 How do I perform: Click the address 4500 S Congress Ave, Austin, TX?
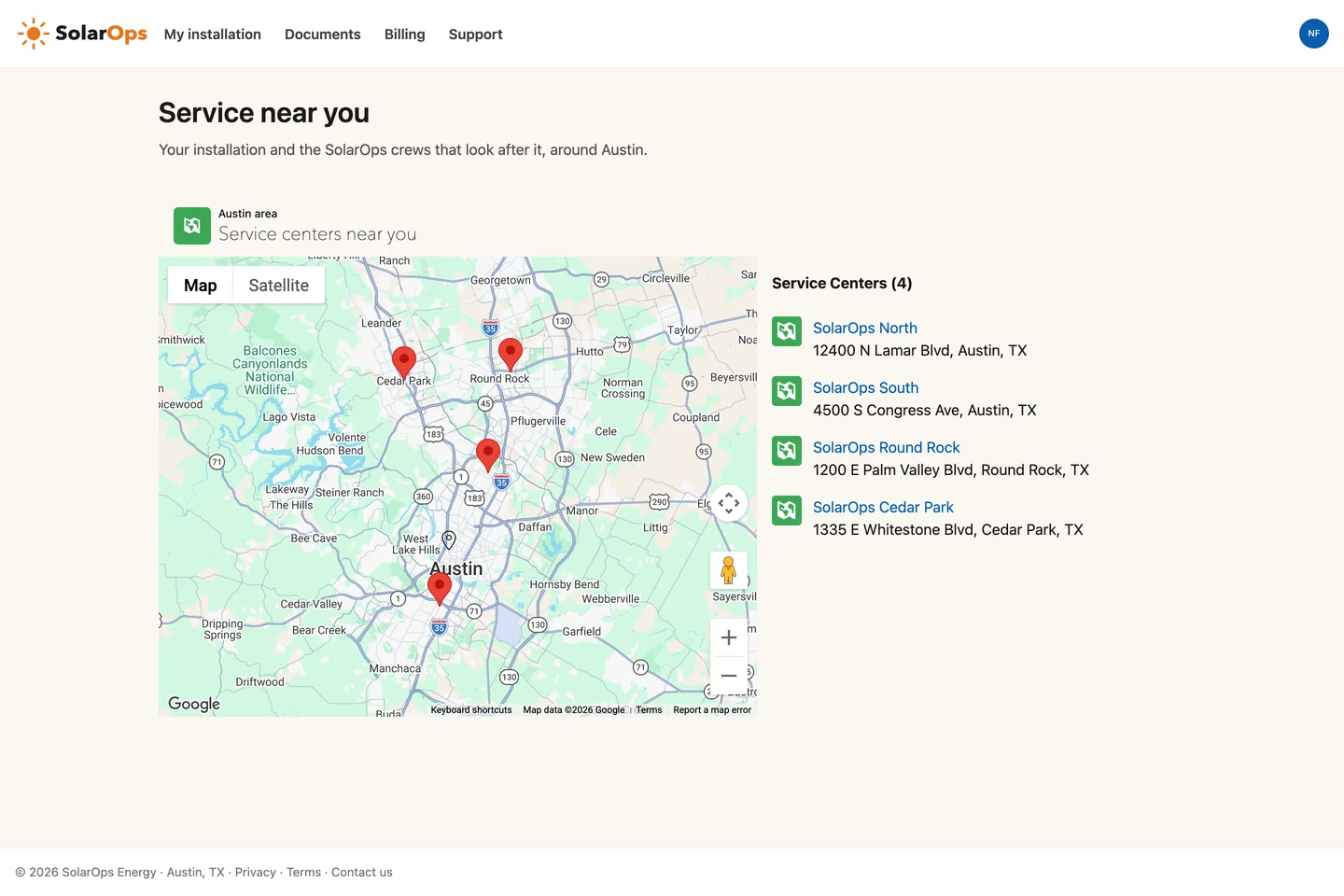[925, 411]
